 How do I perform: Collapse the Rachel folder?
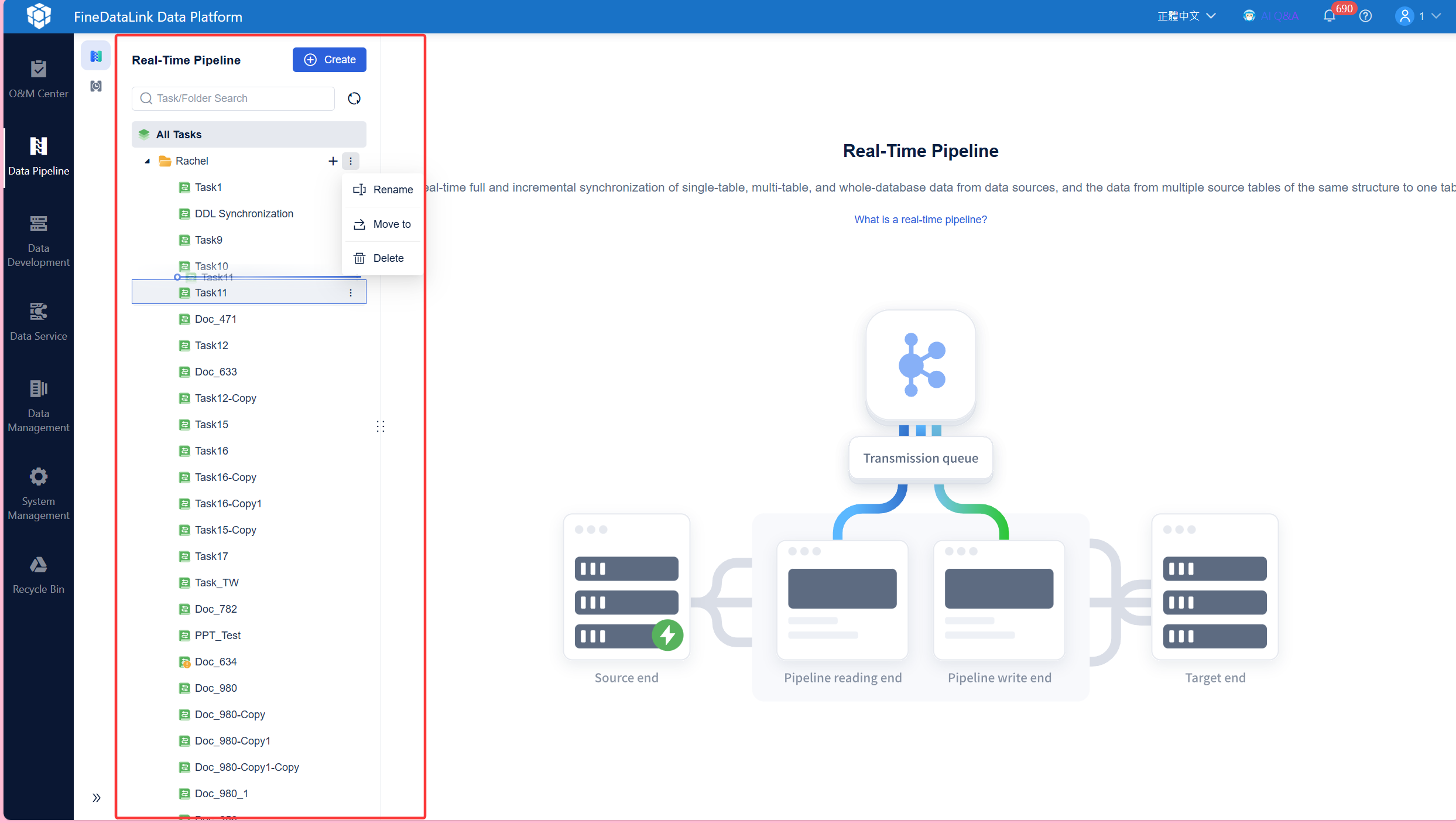[x=148, y=161]
